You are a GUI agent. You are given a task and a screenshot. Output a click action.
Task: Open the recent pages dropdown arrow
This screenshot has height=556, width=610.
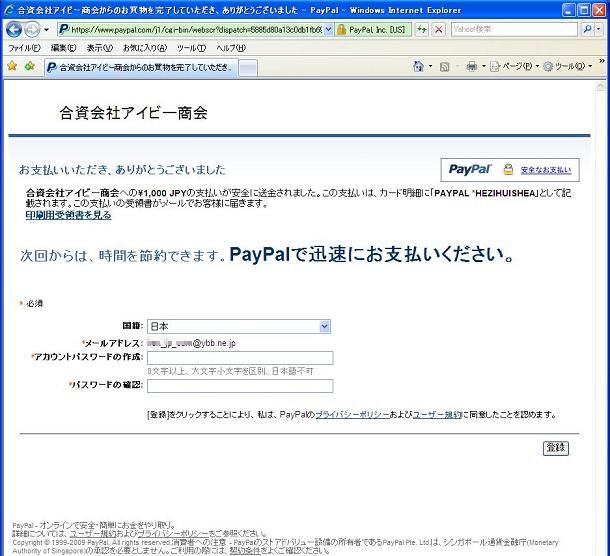coord(46,30)
